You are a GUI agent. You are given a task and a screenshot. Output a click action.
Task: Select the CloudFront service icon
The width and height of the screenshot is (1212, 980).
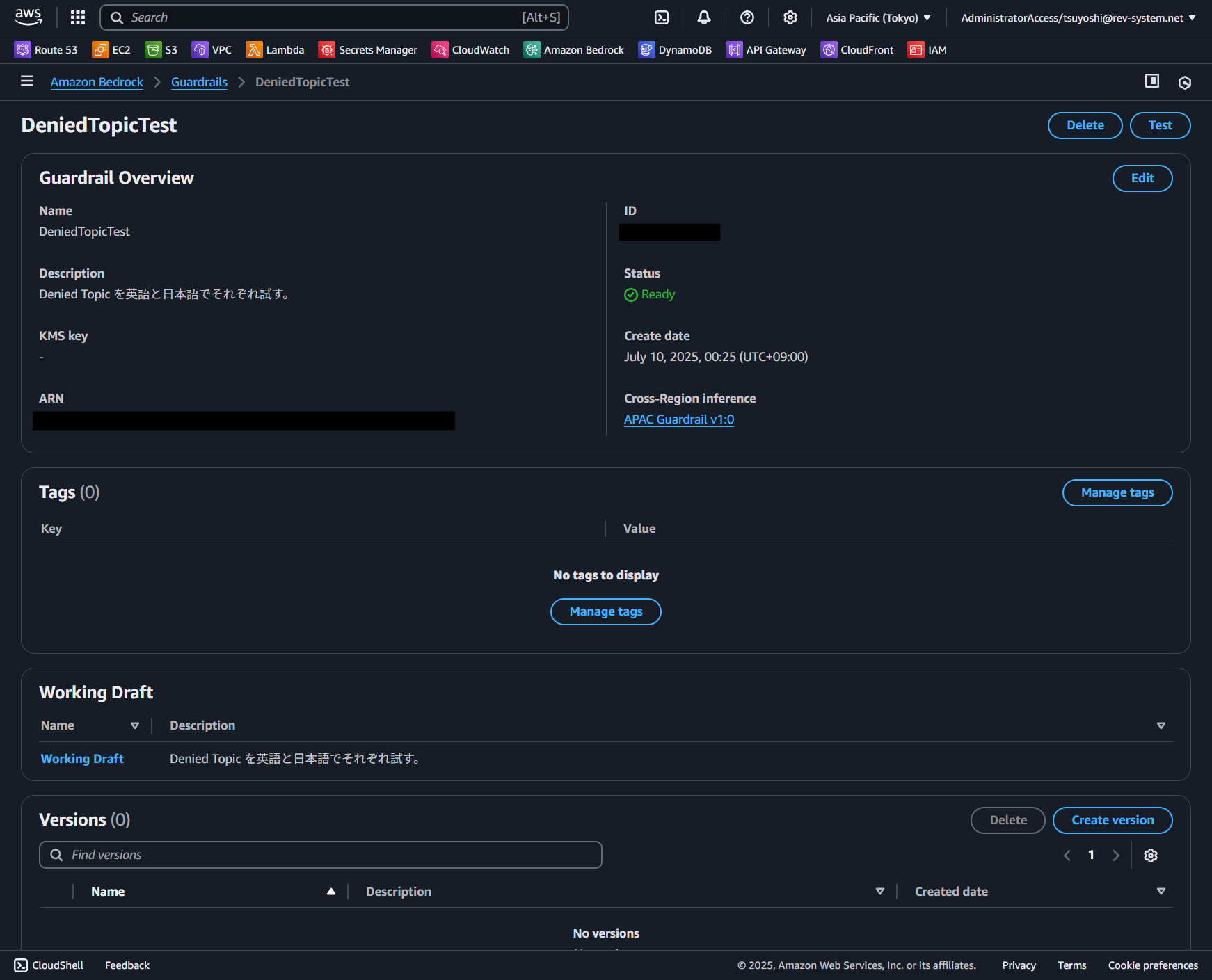[856, 49]
